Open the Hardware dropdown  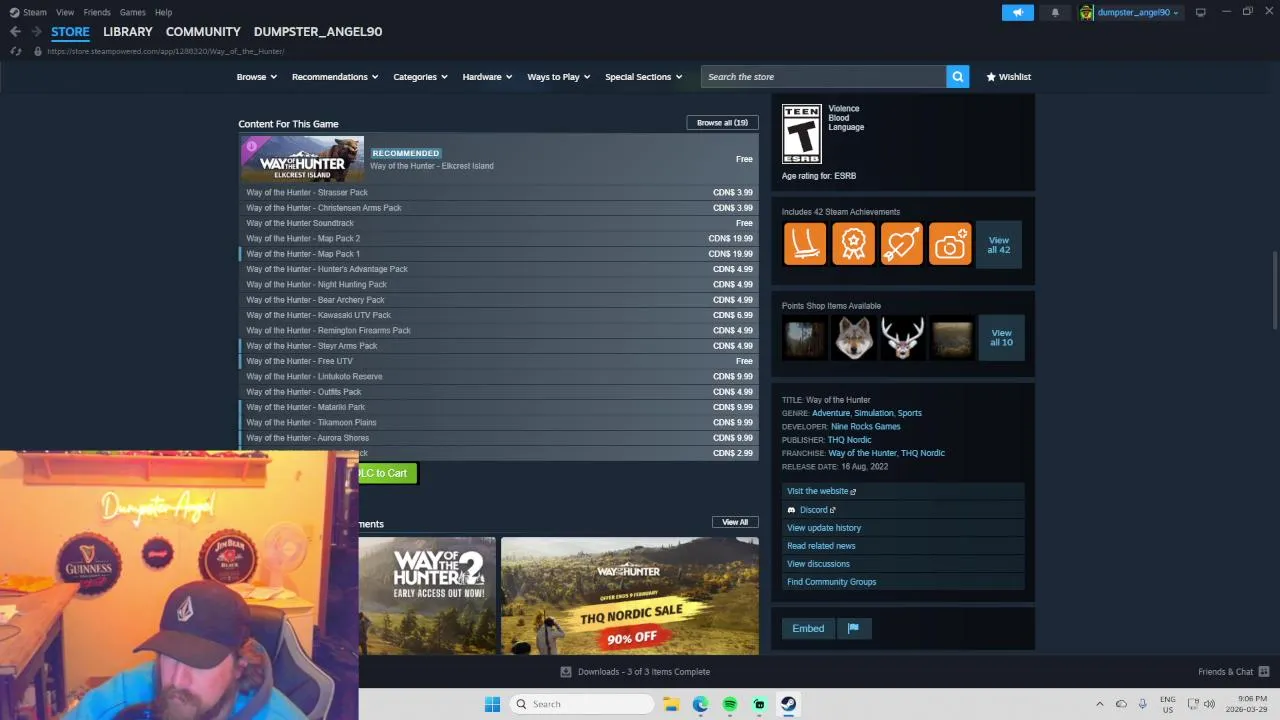click(x=487, y=76)
